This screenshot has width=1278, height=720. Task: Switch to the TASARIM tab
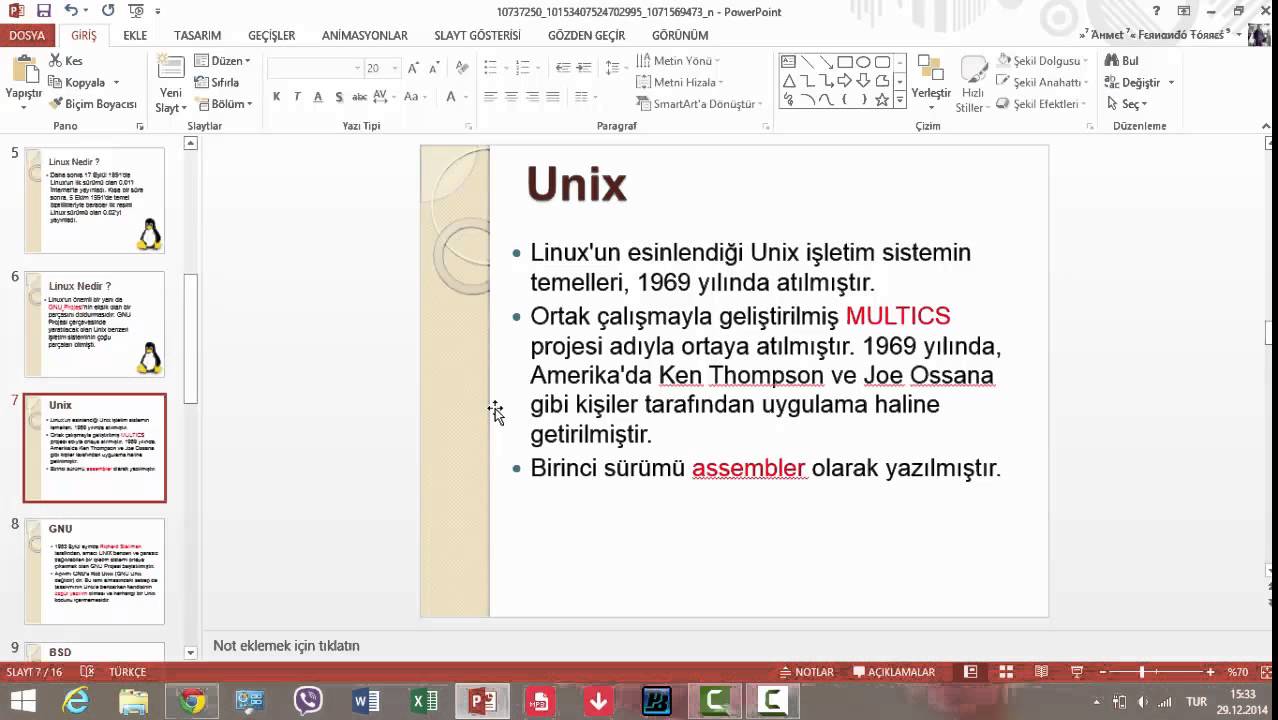tap(197, 35)
